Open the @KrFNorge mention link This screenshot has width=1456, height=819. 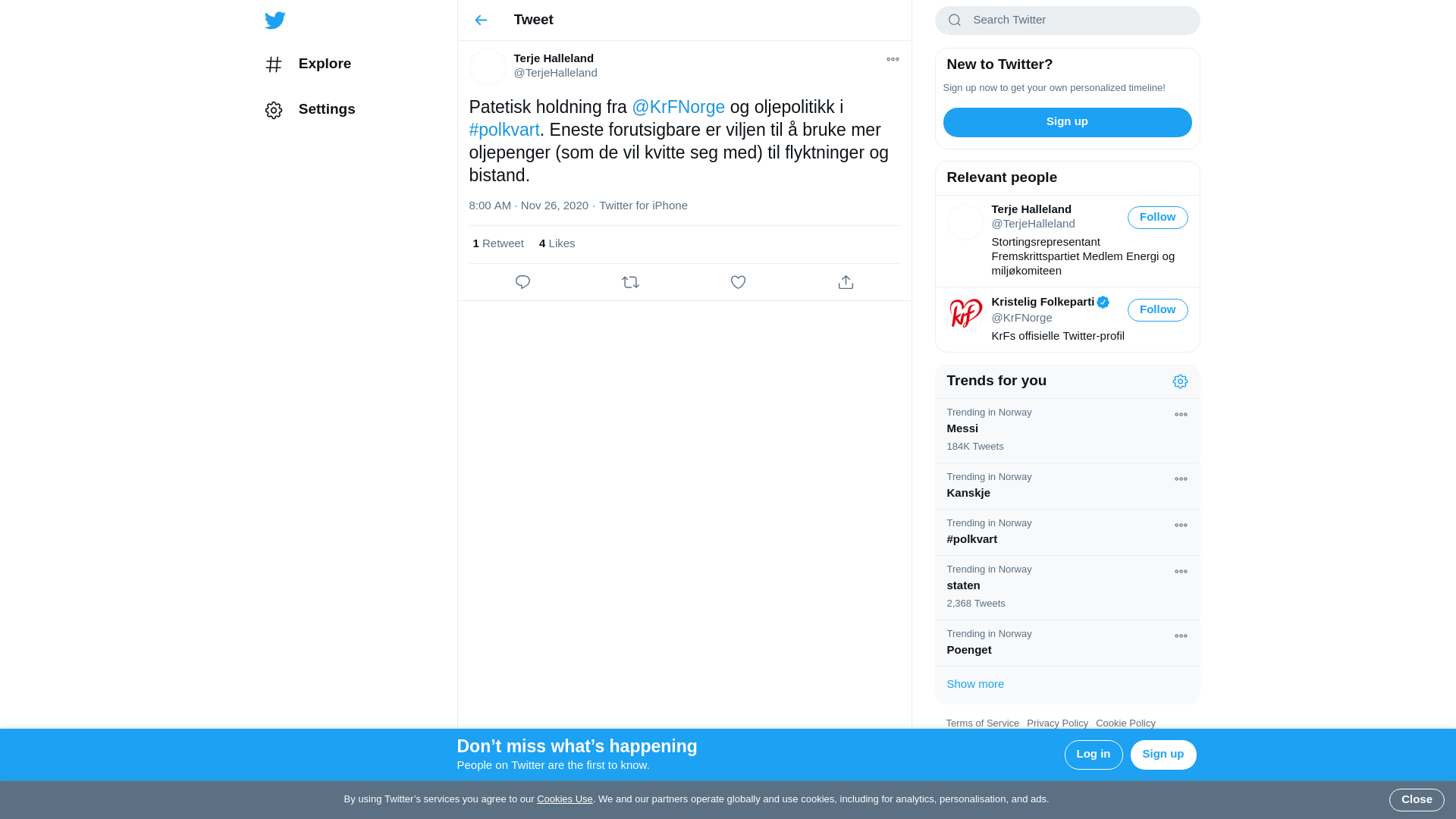[678, 108]
